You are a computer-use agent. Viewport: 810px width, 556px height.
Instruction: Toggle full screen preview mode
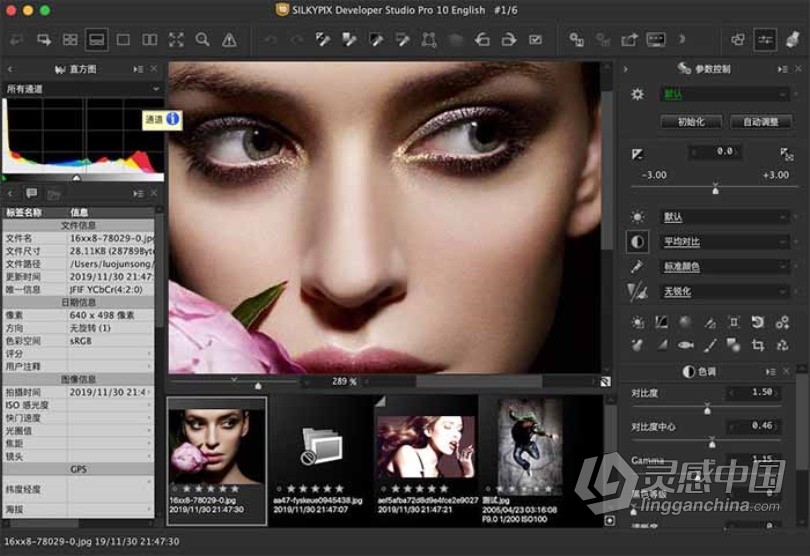[176, 40]
